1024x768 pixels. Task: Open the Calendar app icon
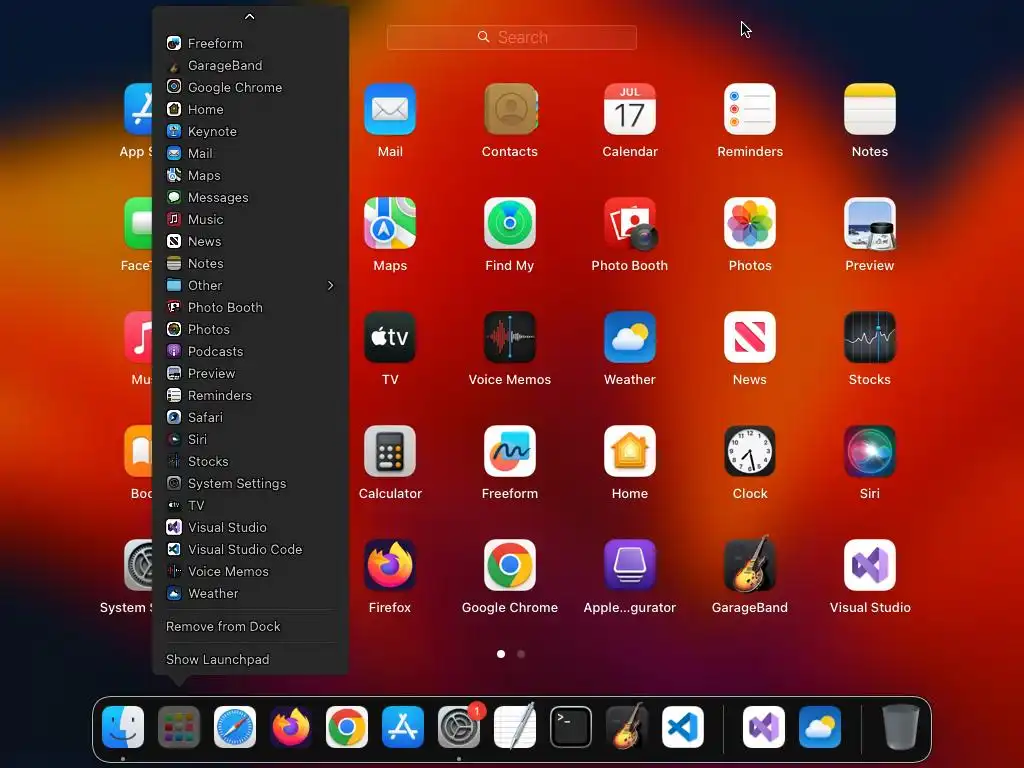tap(630, 109)
